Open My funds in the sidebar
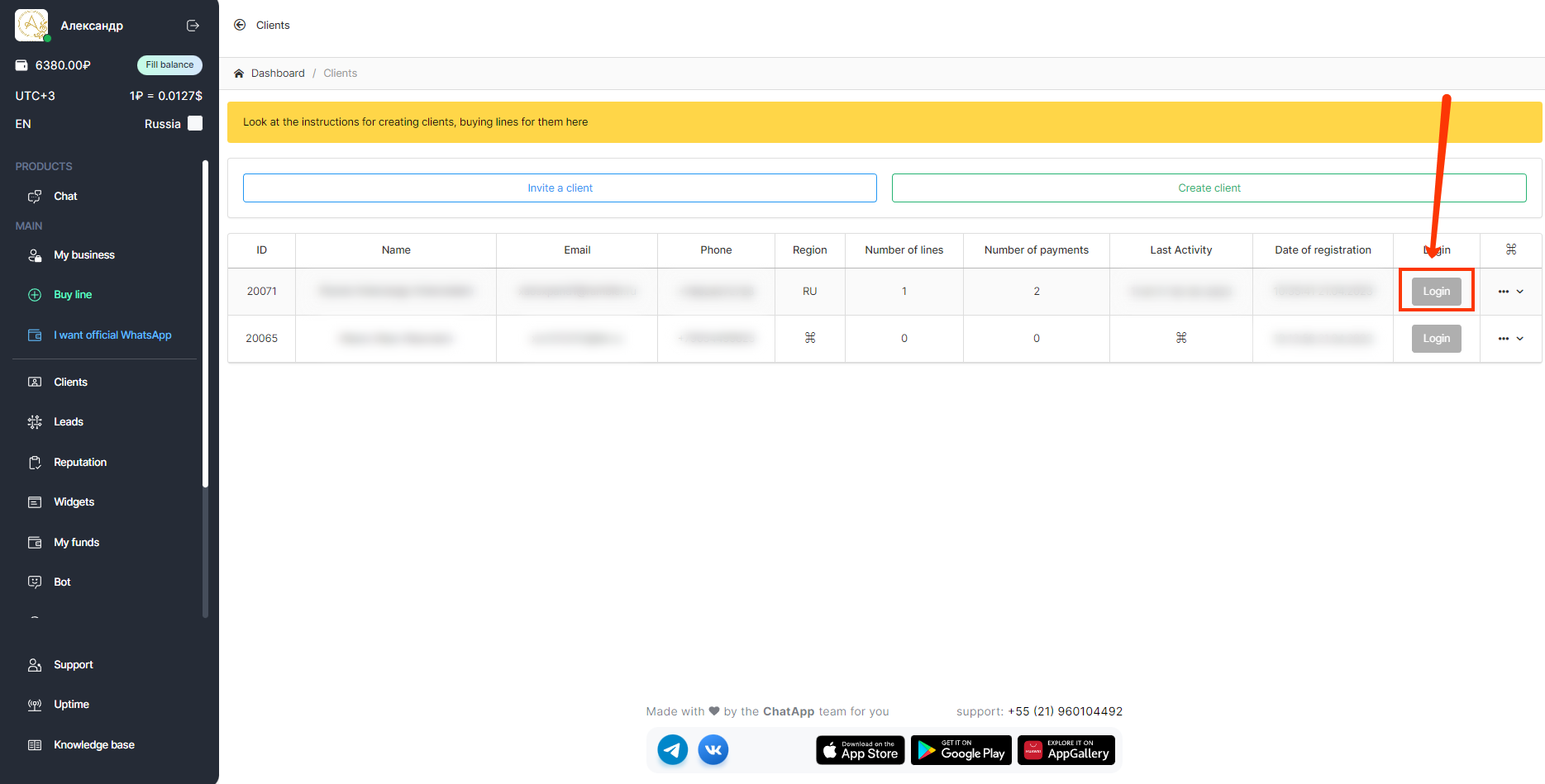Viewport: 1545px width, 784px height. [x=76, y=543]
